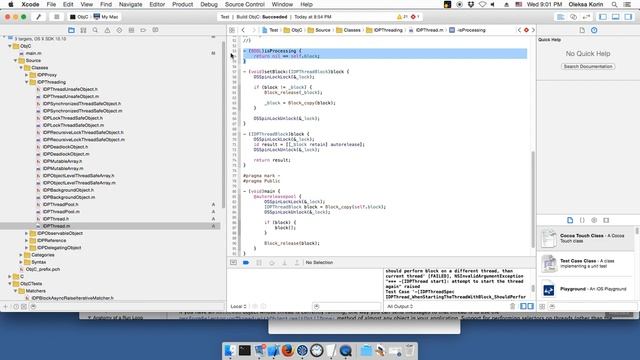The width and height of the screenshot is (640, 360).
Task: Select the Media library icon
Action: [x=606, y=220]
